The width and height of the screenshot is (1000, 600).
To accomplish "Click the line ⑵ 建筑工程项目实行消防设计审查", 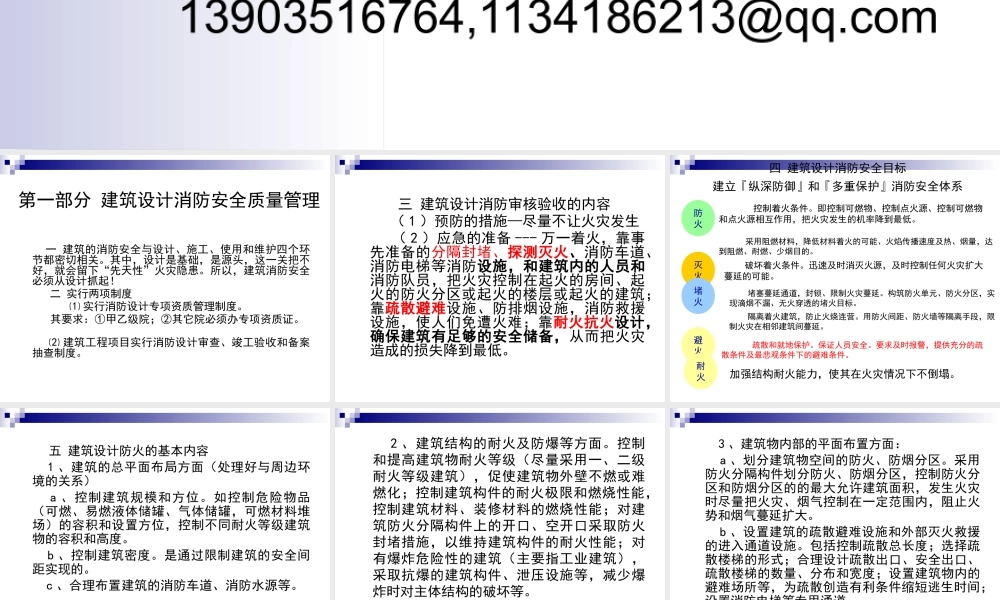I will (x=171, y=348).
